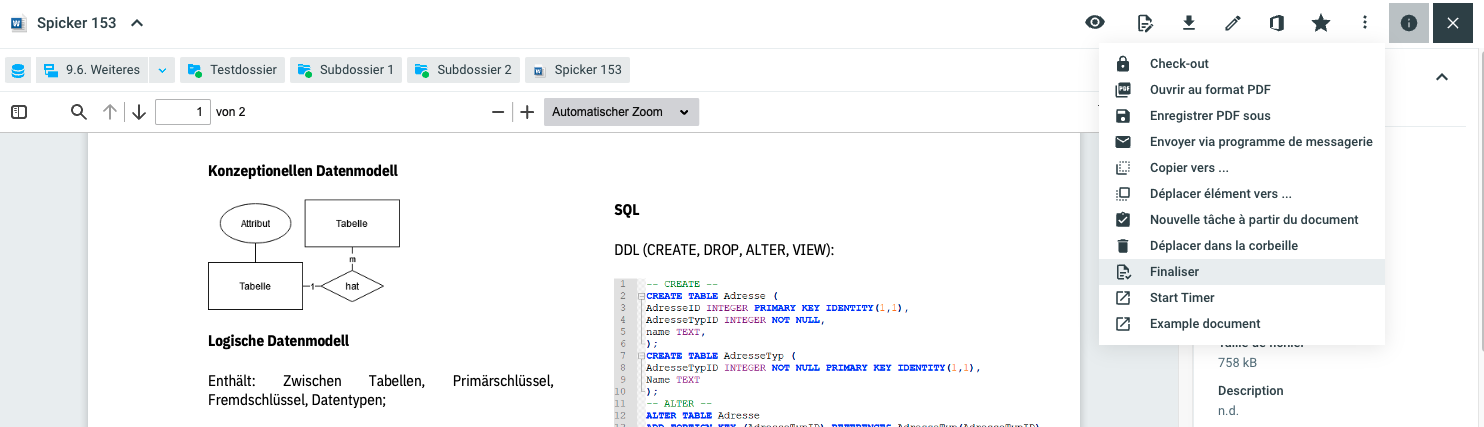This screenshot has height=427, width=1484.
Task: Click the eye preview icon in header
Action: coord(1095,23)
